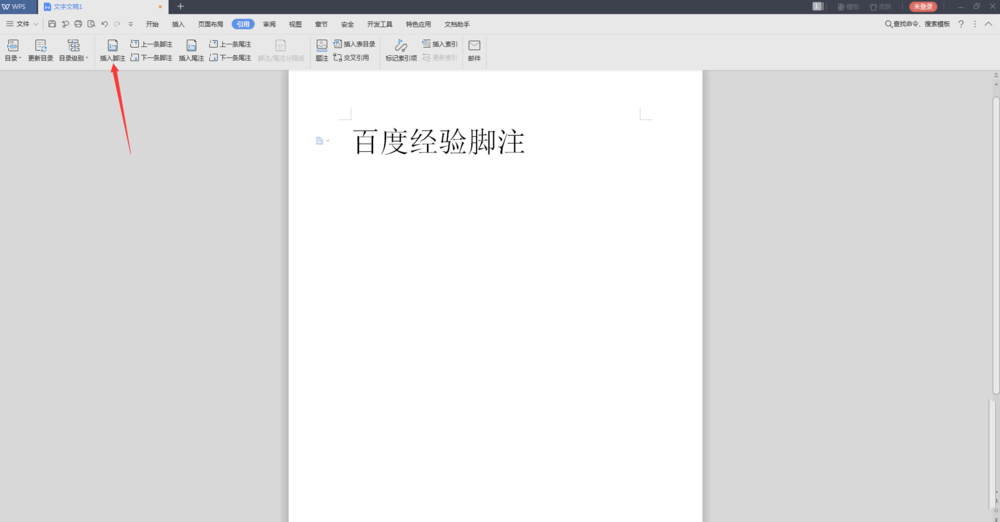
Task: Click the 未登录 login button
Action: click(922, 6)
